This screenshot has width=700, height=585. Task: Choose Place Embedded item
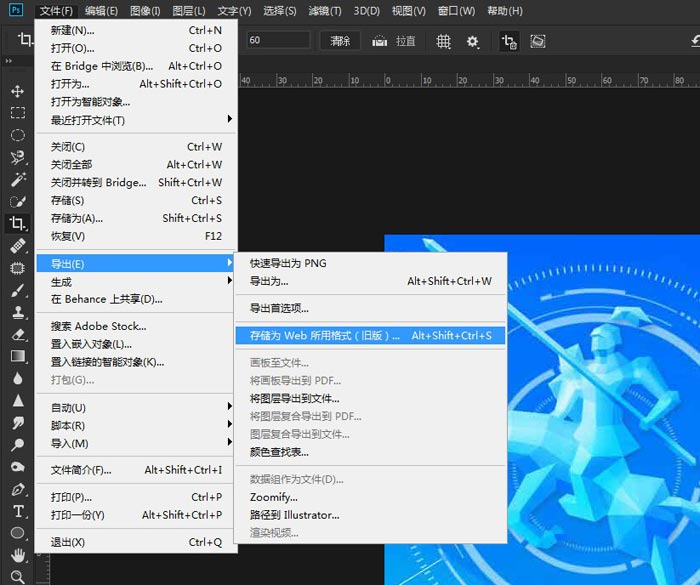(136, 344)
